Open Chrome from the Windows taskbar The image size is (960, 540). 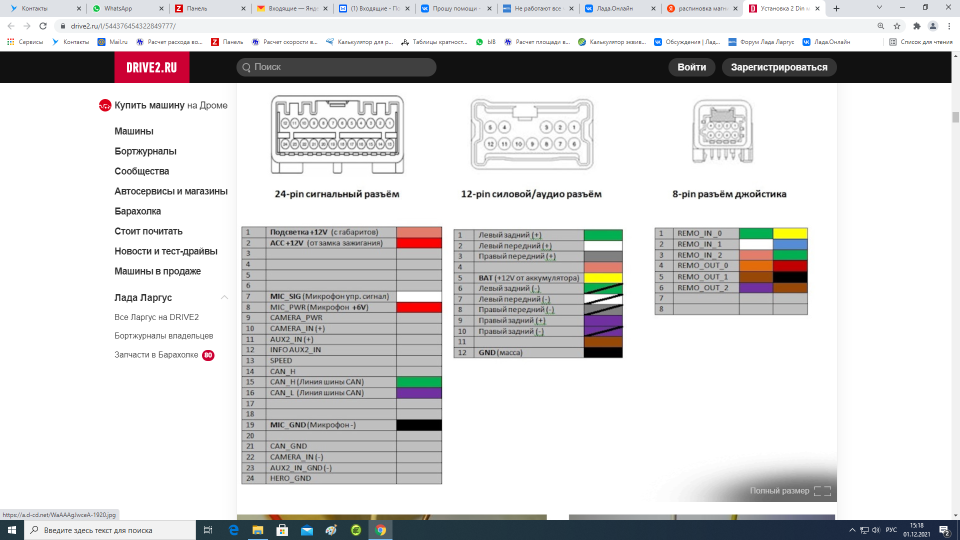pyautogui.click(x=380, y=530)
